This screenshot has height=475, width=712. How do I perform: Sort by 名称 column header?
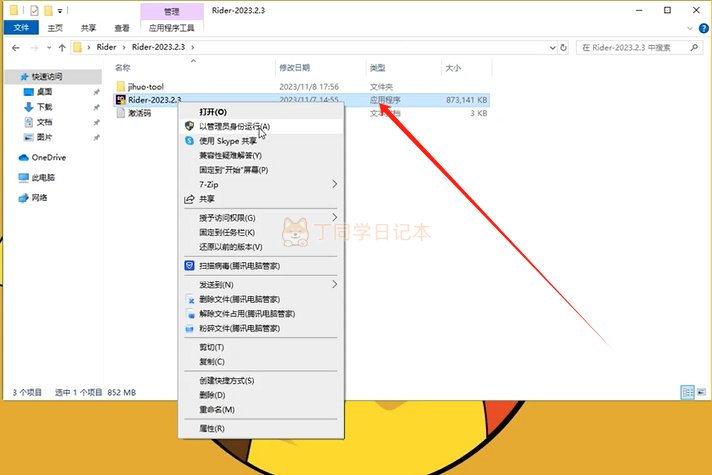tap(123, 68)
